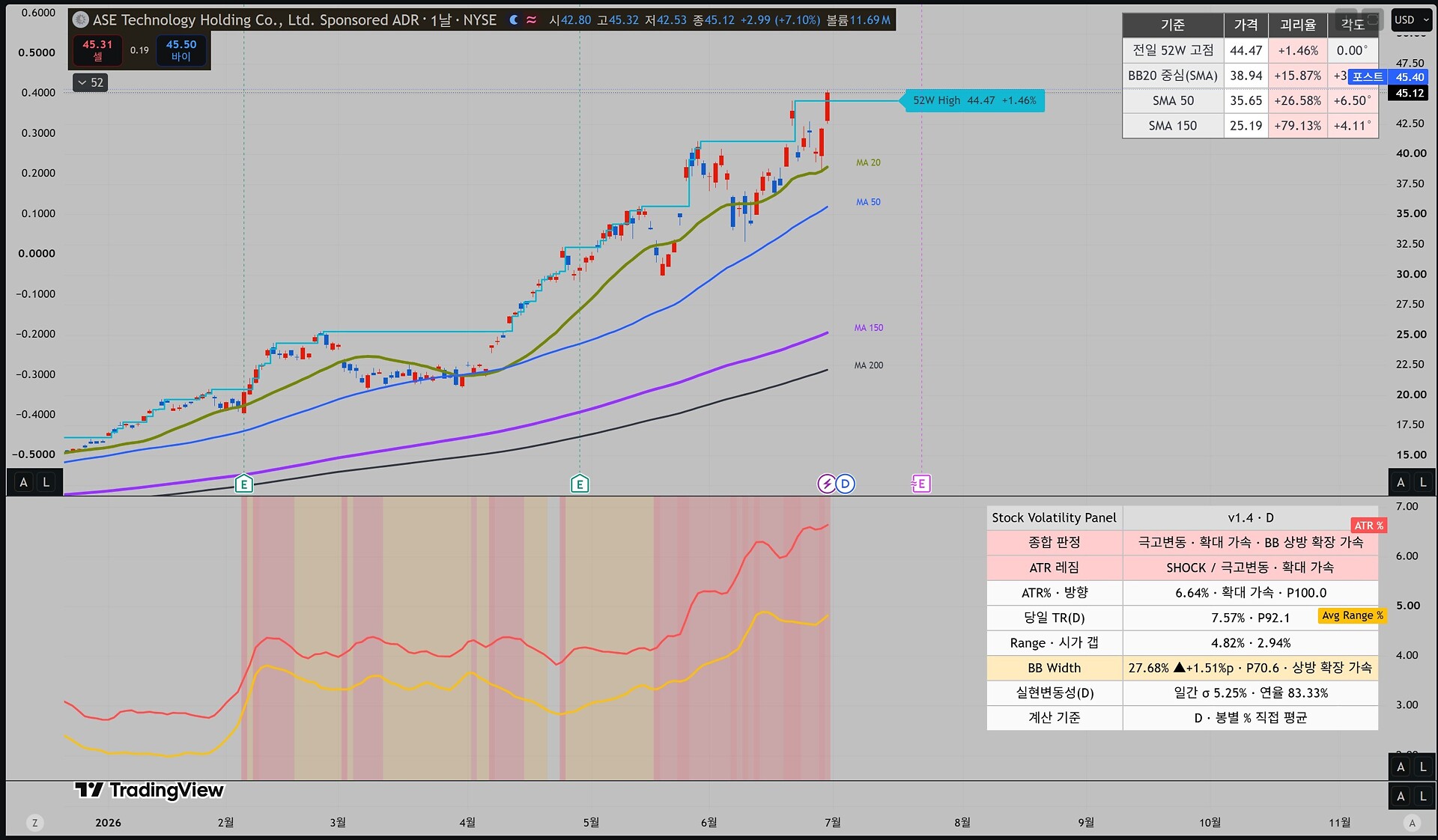Image resolution: width=1438 pixels, height=840 pixels.
Task: Click the ATR% · 방향 row label
Action: coord(1055,592)
